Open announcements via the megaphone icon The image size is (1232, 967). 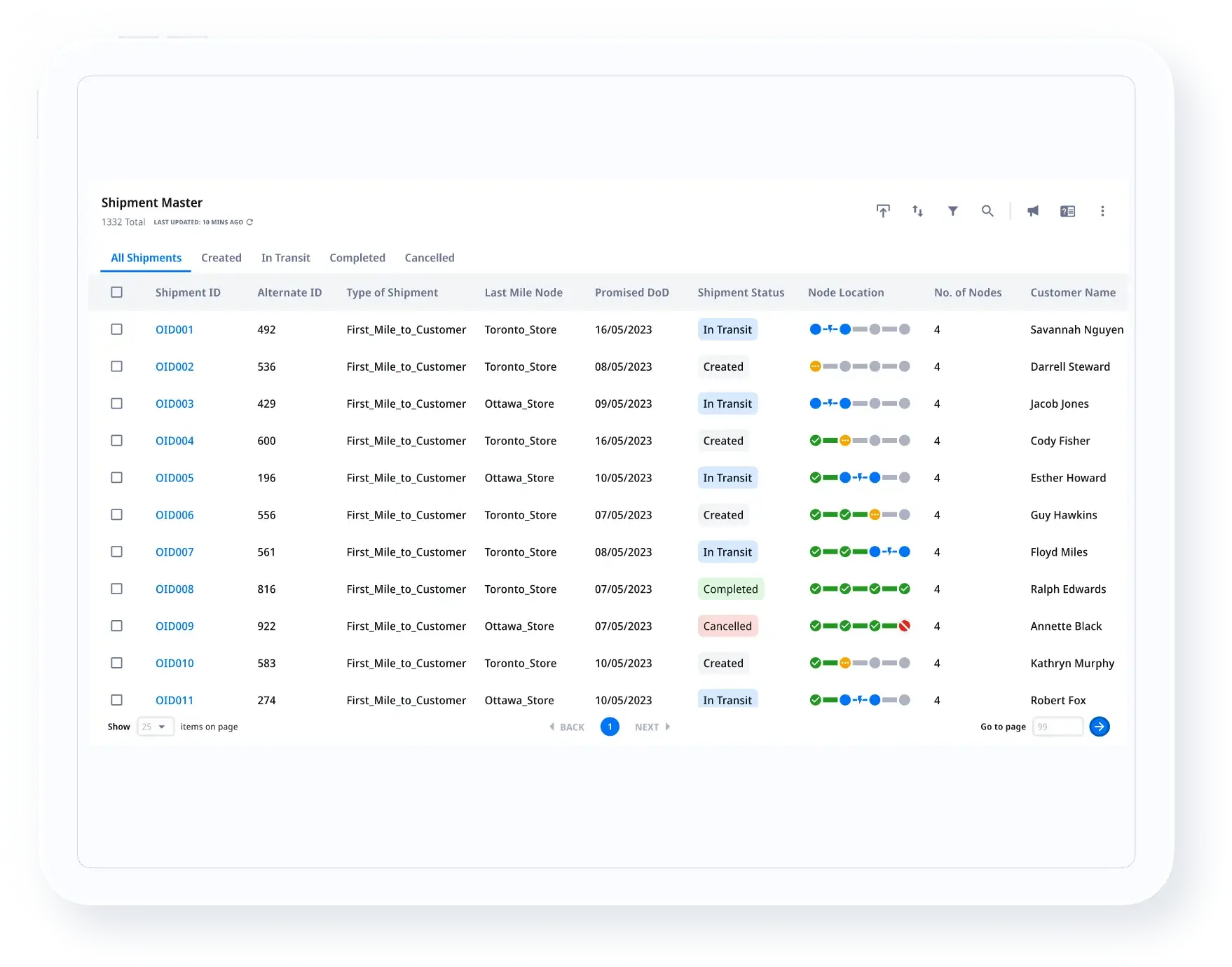point(1033,211)
